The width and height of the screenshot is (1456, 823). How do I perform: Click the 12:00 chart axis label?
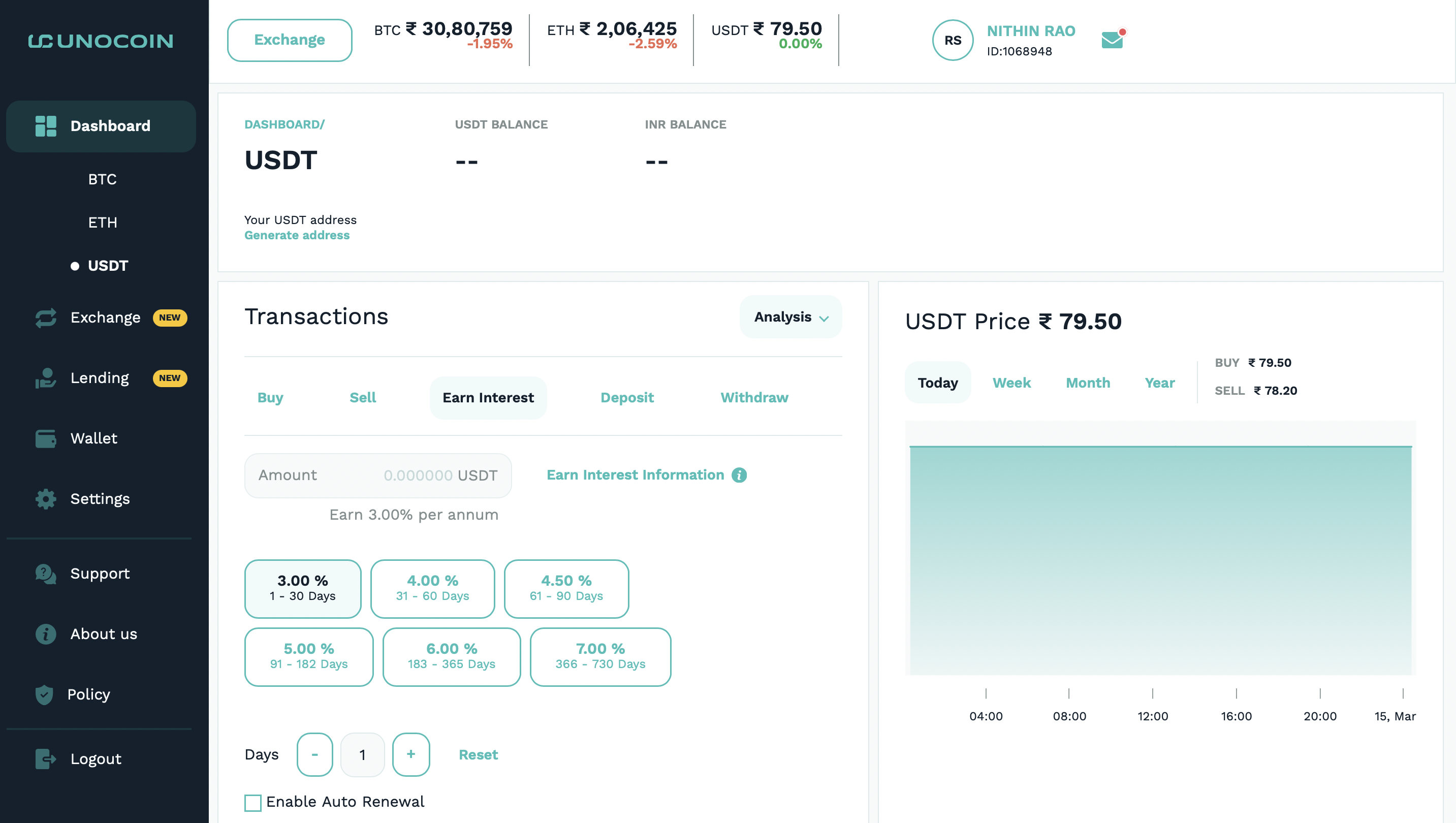click(x=1153, y=717)
